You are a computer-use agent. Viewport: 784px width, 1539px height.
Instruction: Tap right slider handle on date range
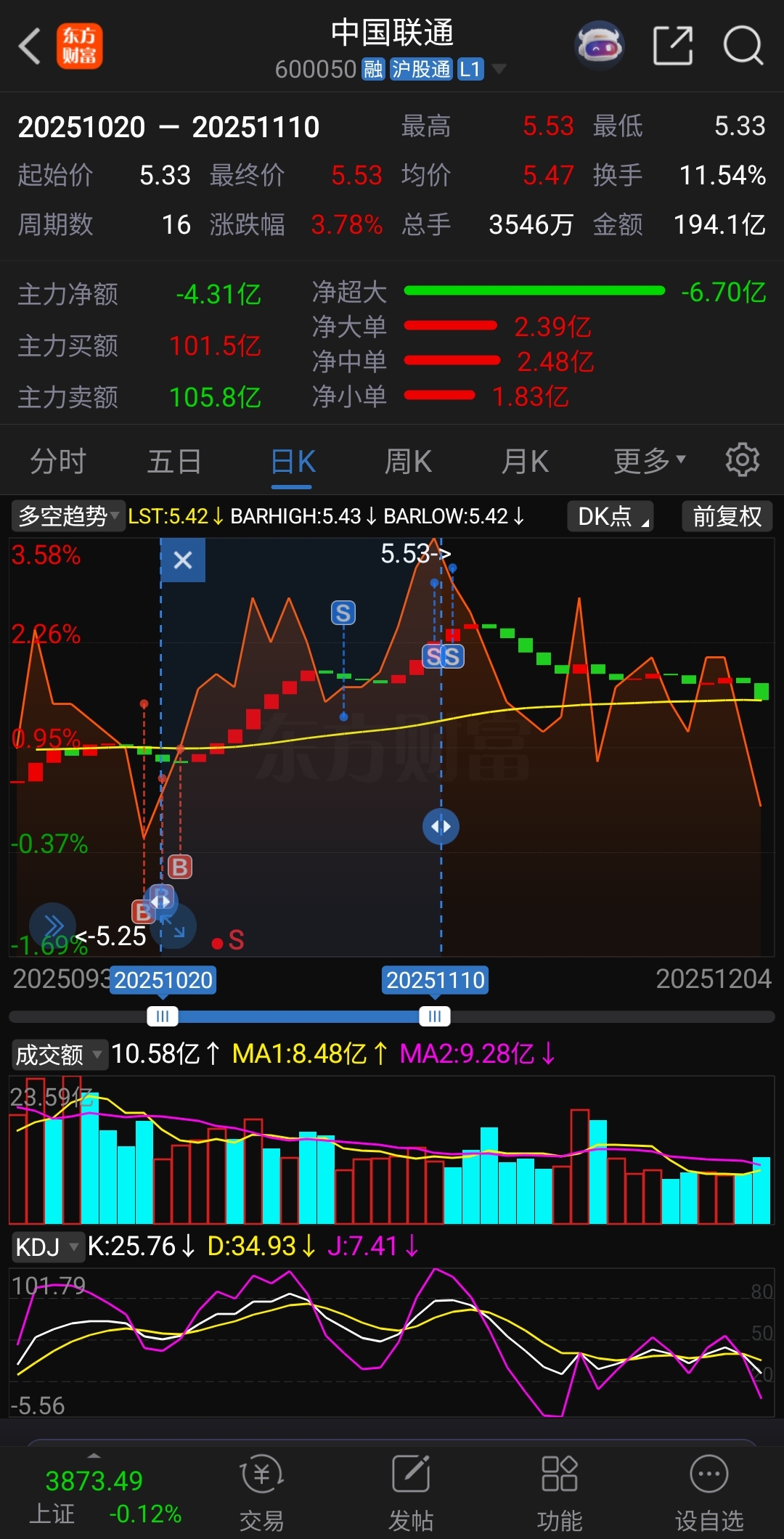pyautogui.click(x=435, y=1016)
